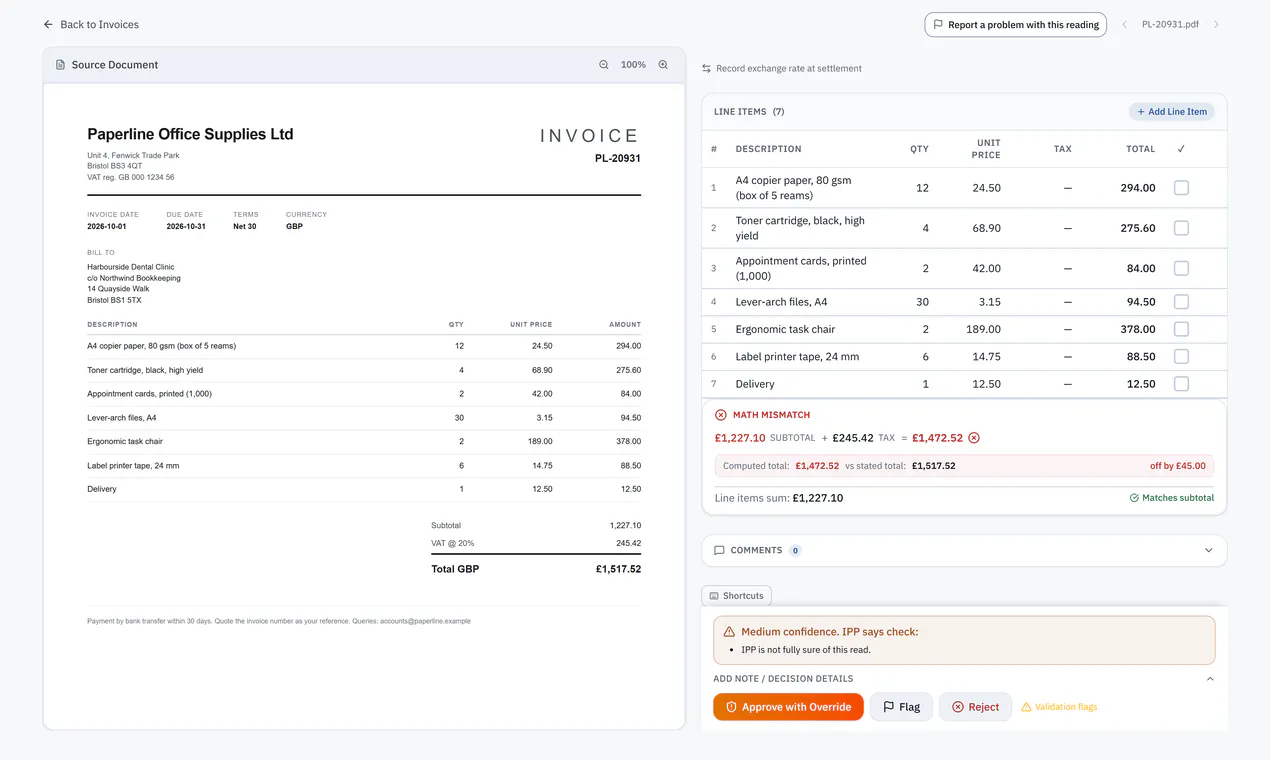Screen dimensions: 1270x760
Task: Expand the Comments section chevron
Action: click(1208, 551)
